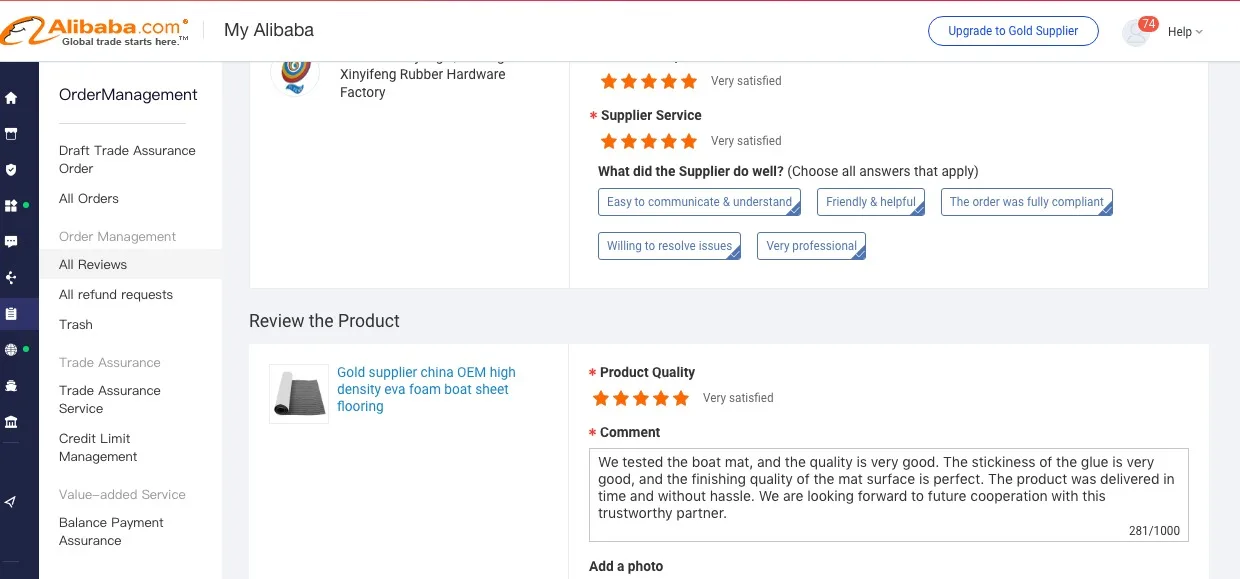Image resolution: width=1240 pixels, height=579 pixels.
Task: Click the shield checkmark sidebar icon
Action: click(x=11, y=170)
